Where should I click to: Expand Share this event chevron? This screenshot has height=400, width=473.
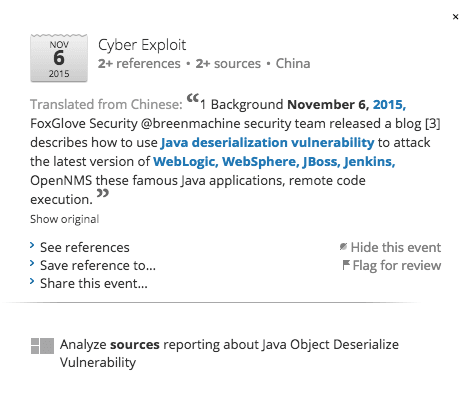(32, 281)
